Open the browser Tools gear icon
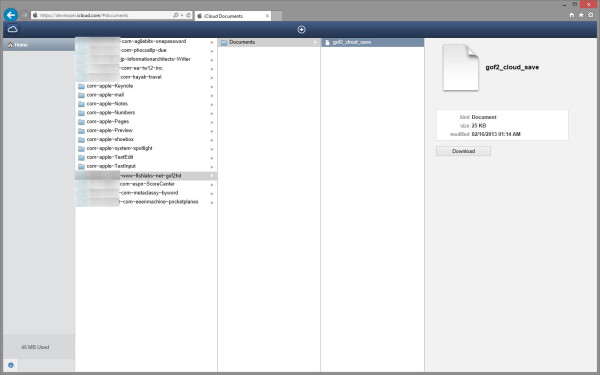600x375 pixels. (x=591, y=15)
